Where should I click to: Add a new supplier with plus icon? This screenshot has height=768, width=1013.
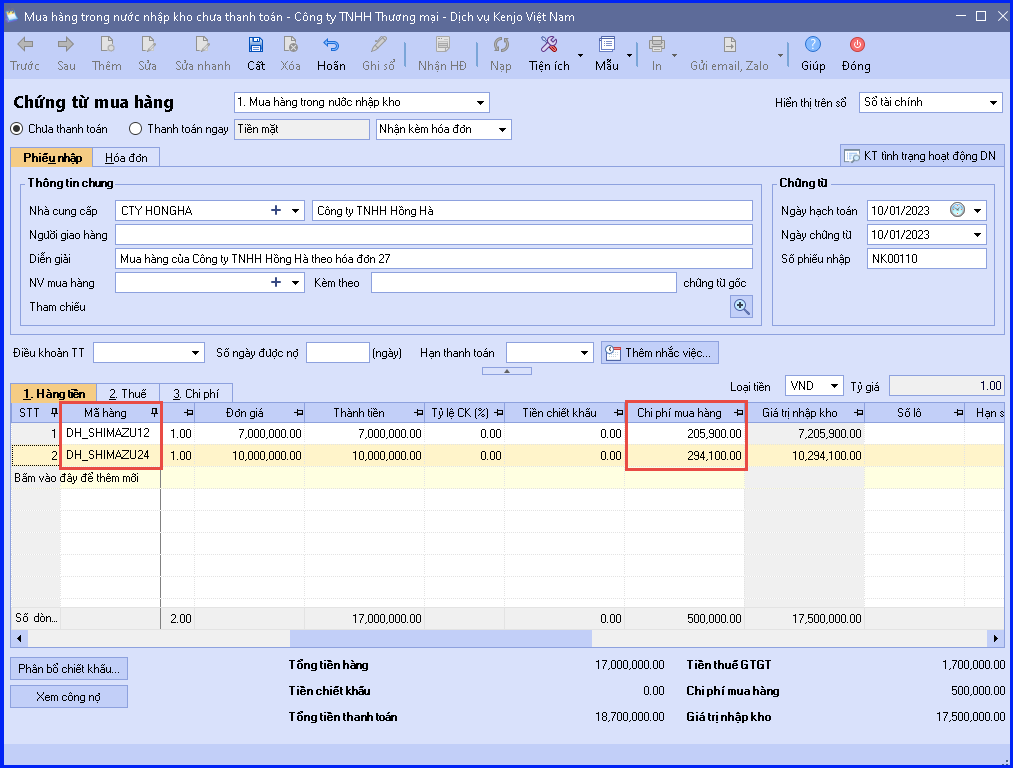276,211
